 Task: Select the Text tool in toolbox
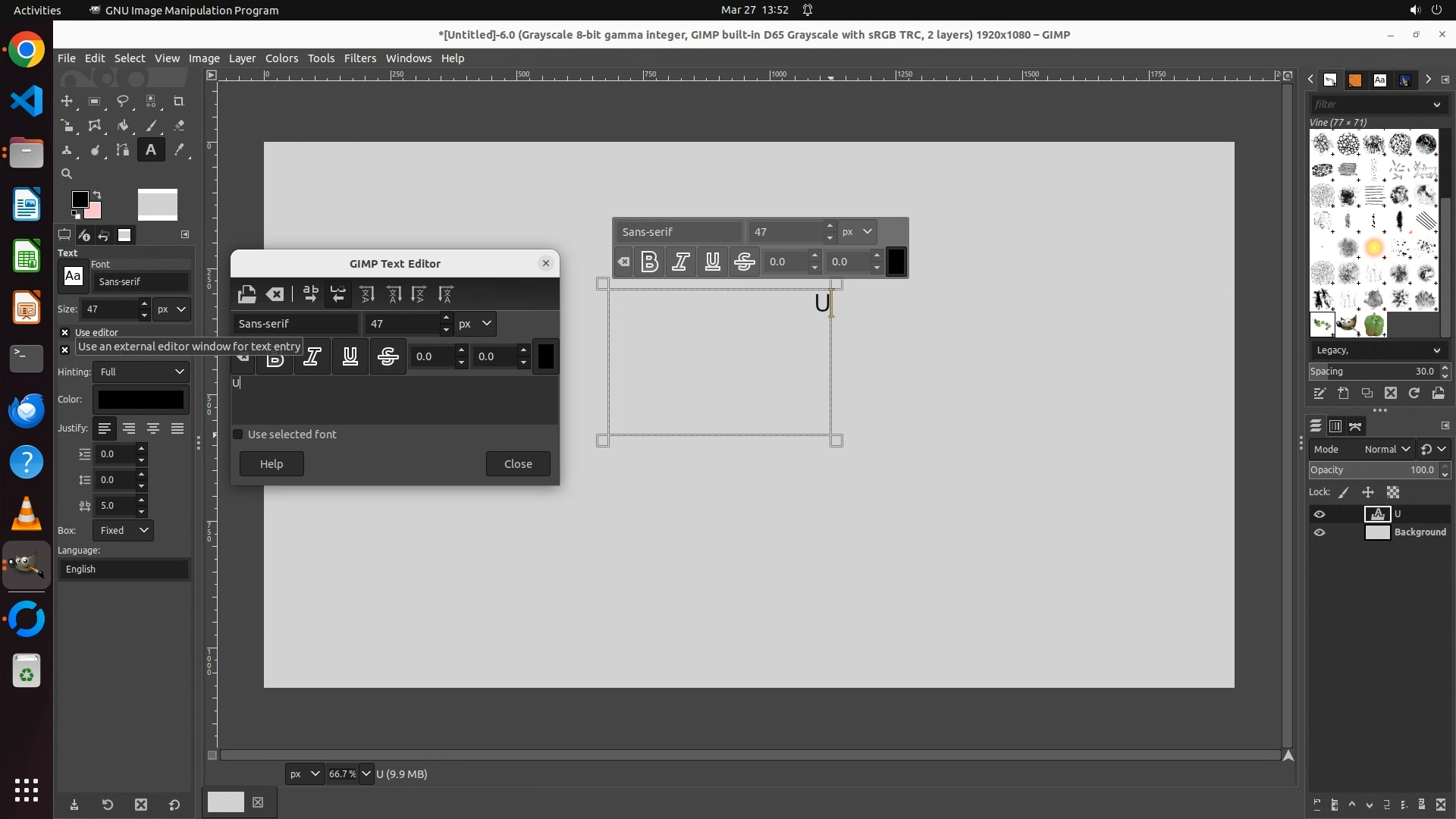point(151,150)
